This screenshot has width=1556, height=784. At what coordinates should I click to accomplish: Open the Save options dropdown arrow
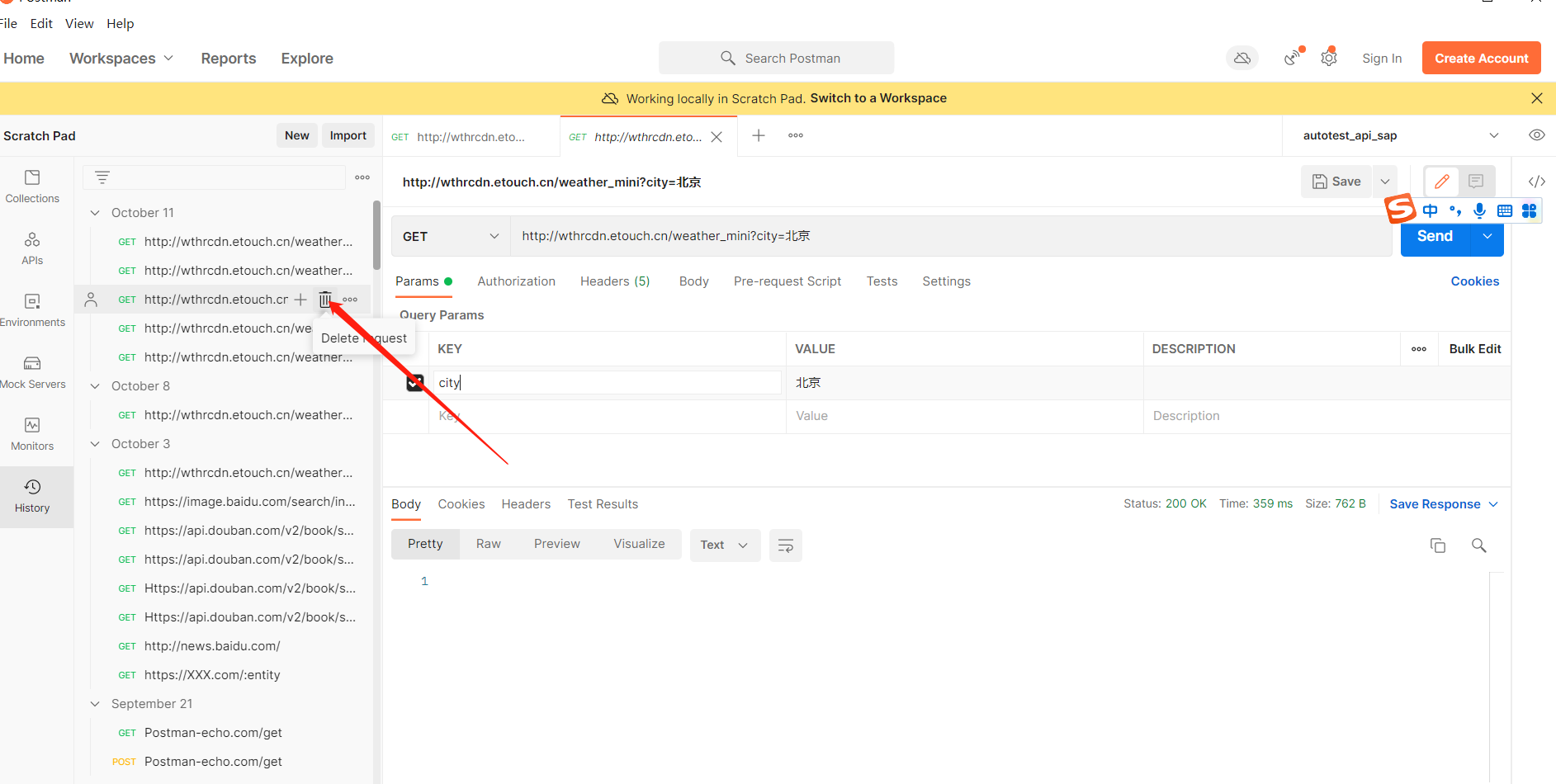[1385, 182]
